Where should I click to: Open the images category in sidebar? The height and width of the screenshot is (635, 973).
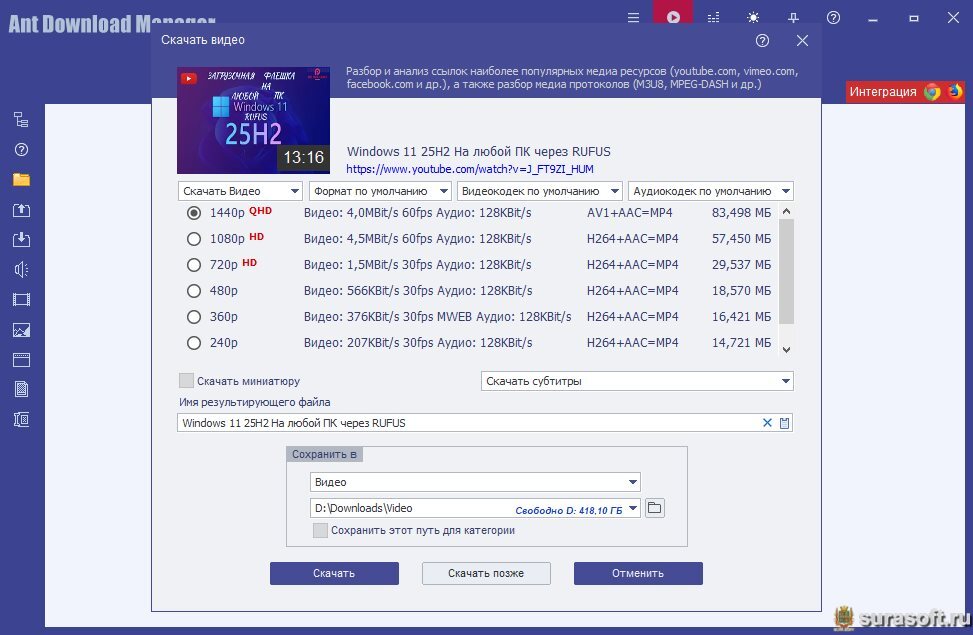pyautogui.click(x=21, y=329)
